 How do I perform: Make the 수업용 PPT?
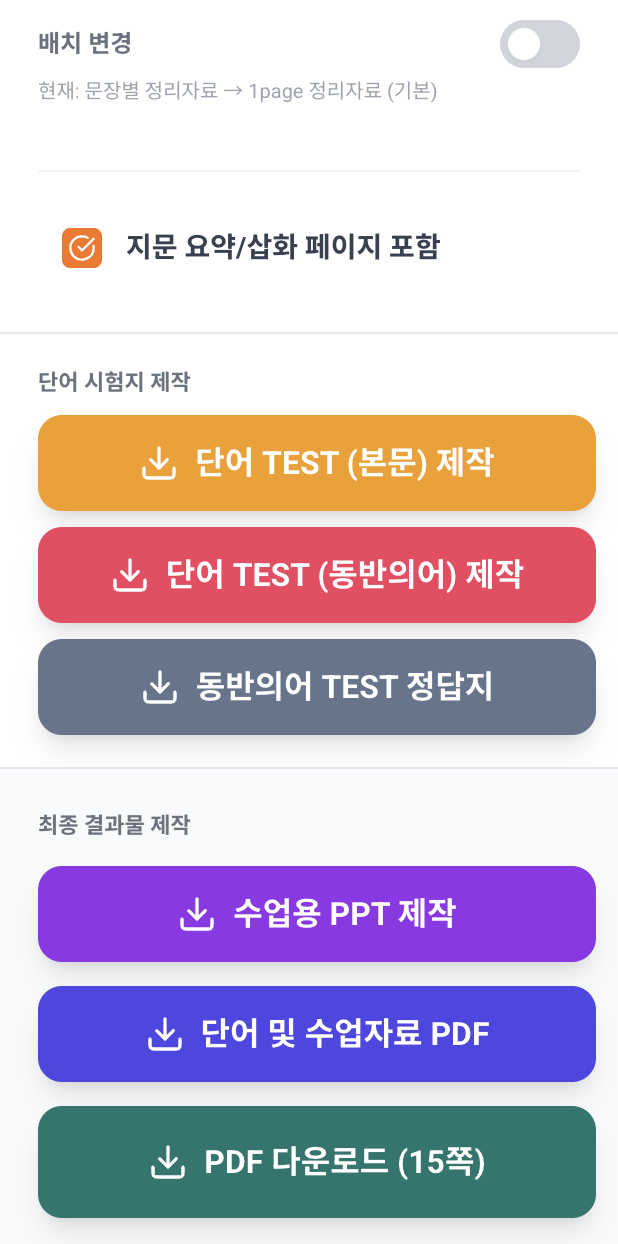point(317,914)
